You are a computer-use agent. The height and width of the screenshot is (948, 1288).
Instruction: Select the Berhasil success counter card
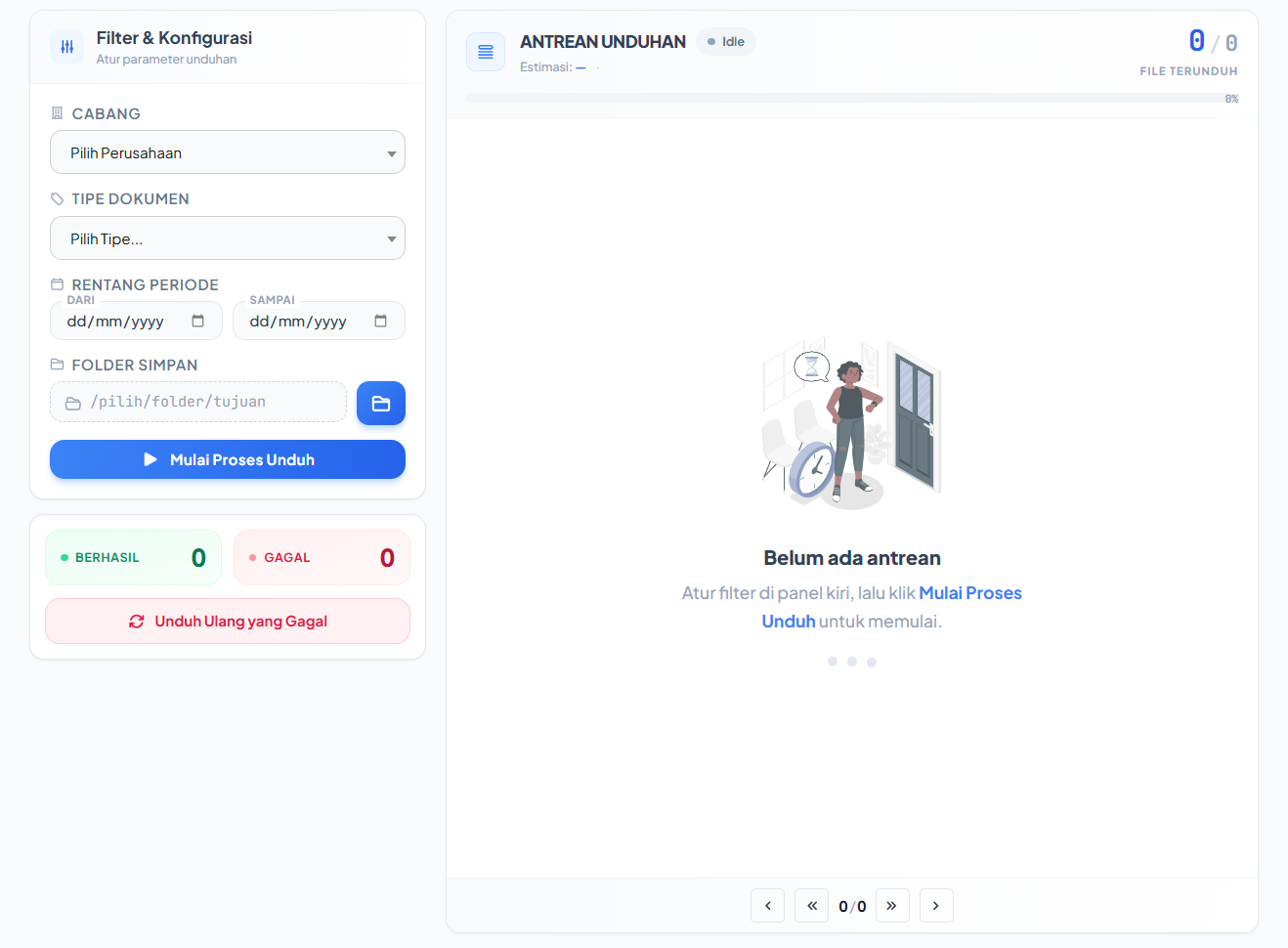coord(134,558)
